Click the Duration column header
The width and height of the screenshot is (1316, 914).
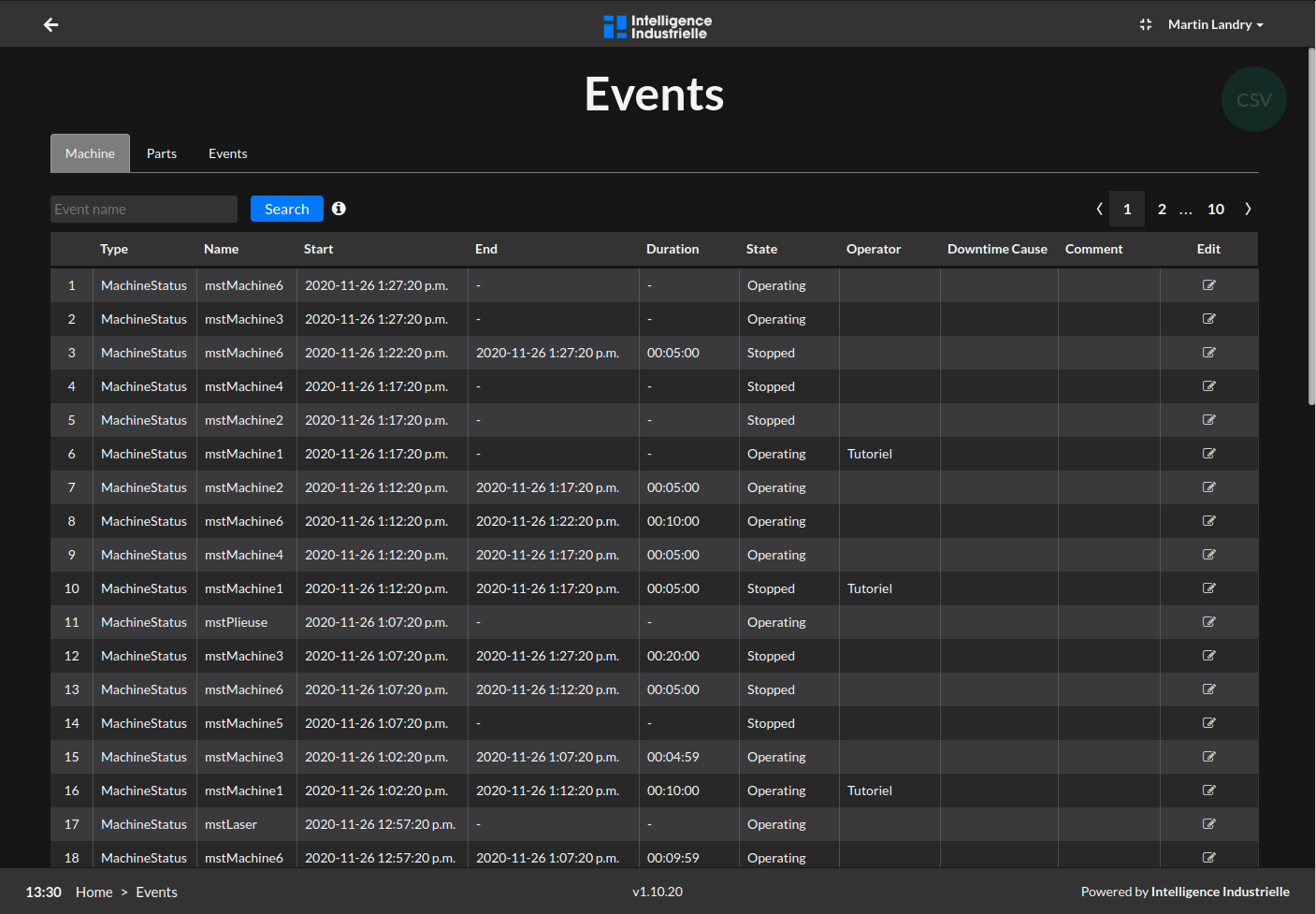pyautogui.click(x=672, y=249)
